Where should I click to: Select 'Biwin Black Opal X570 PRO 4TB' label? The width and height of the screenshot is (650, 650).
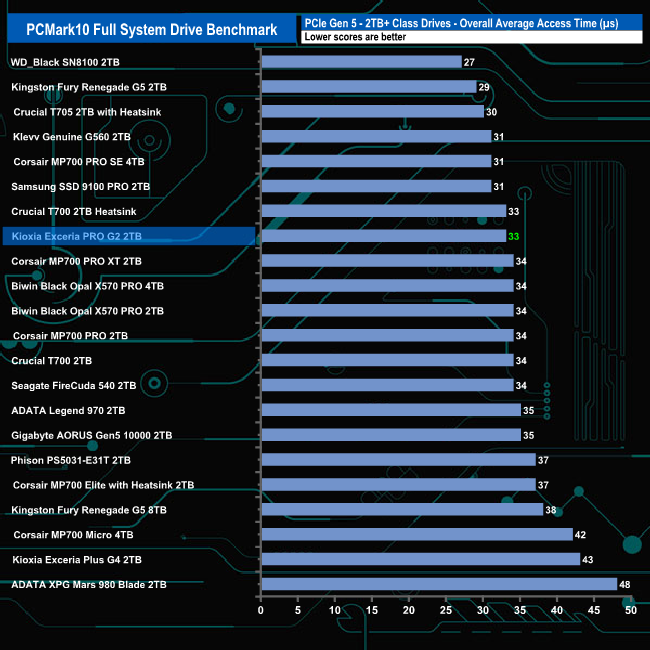click(x=87, y=286)
